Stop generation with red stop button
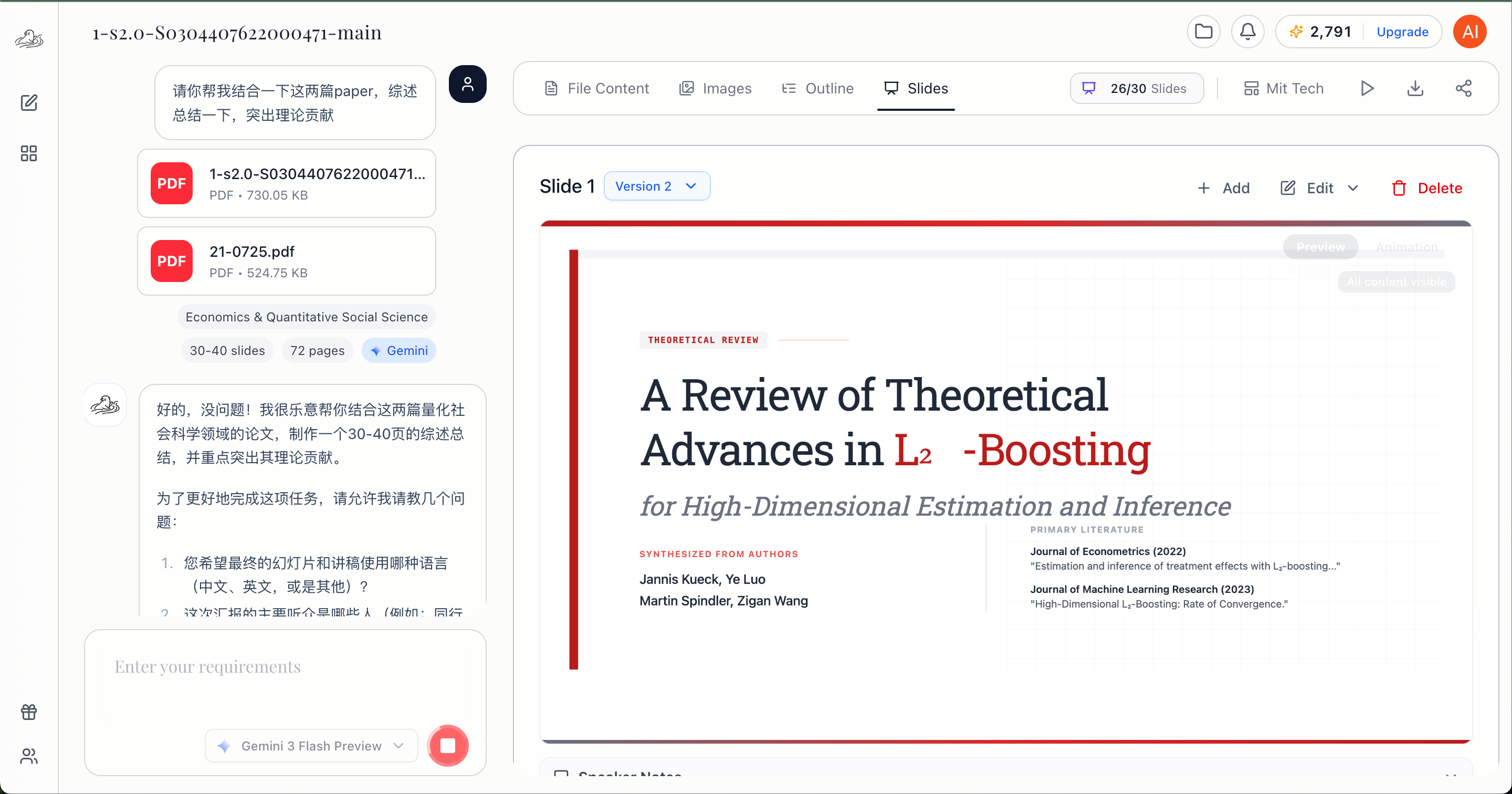The width and height of the screenshot is (1512, 794). [448, 746]
